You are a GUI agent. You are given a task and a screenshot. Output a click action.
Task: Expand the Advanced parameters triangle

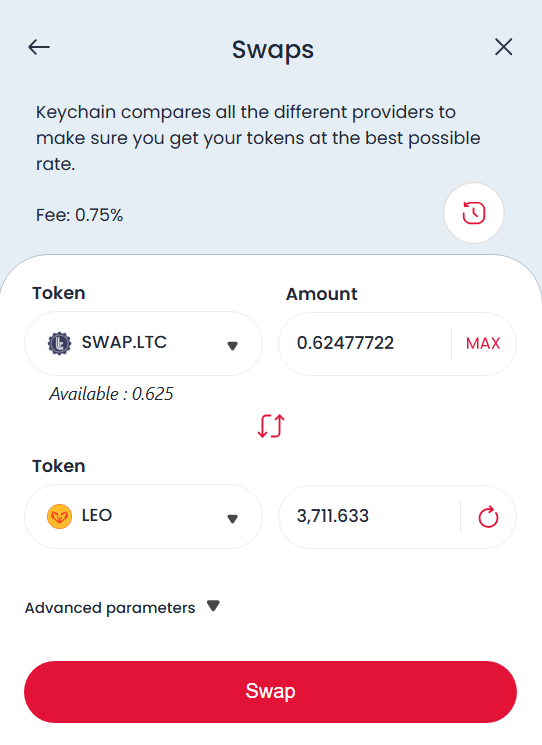pyautogui.click(x=213, y=606)
